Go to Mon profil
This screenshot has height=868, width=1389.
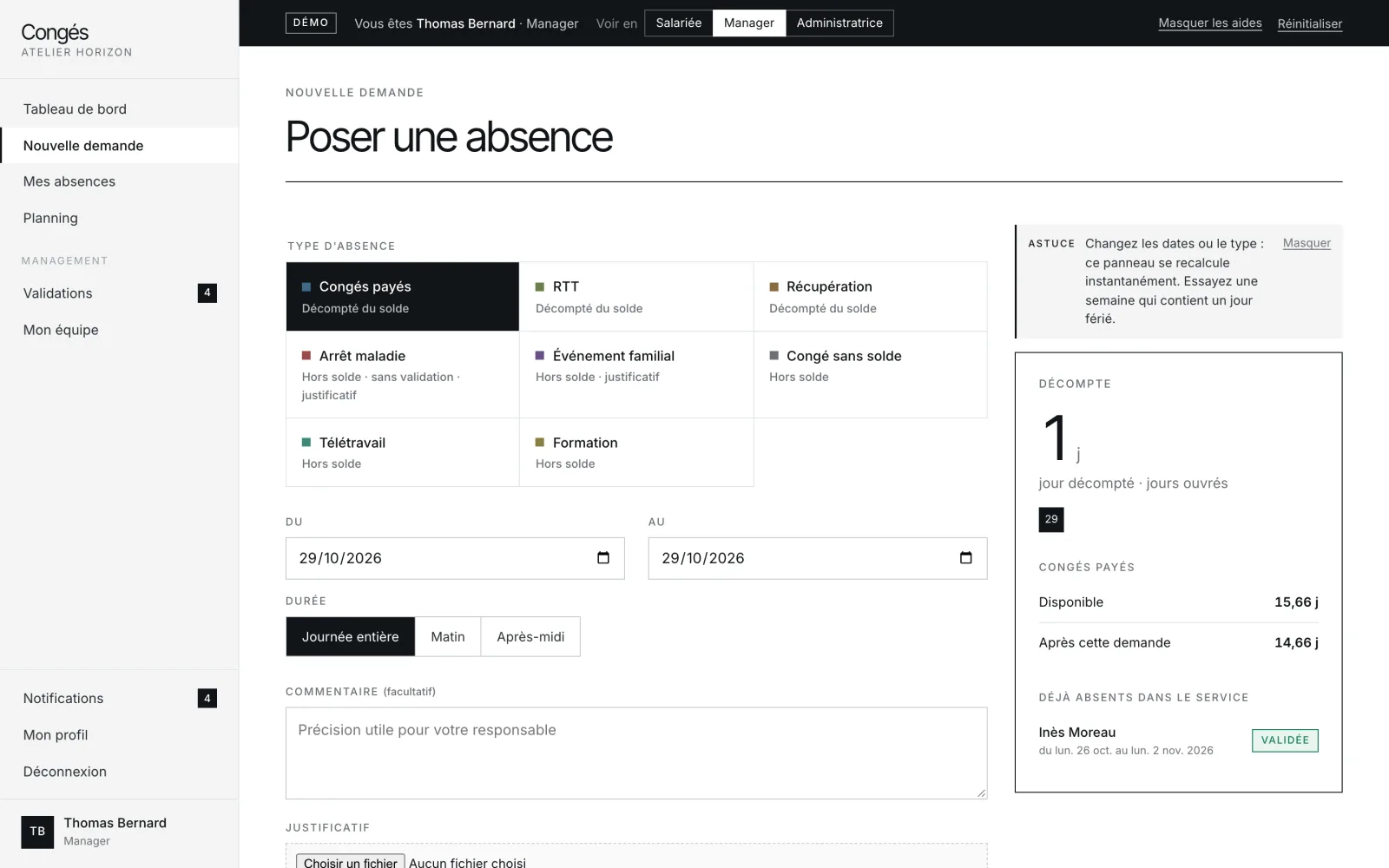coord(119,735)
